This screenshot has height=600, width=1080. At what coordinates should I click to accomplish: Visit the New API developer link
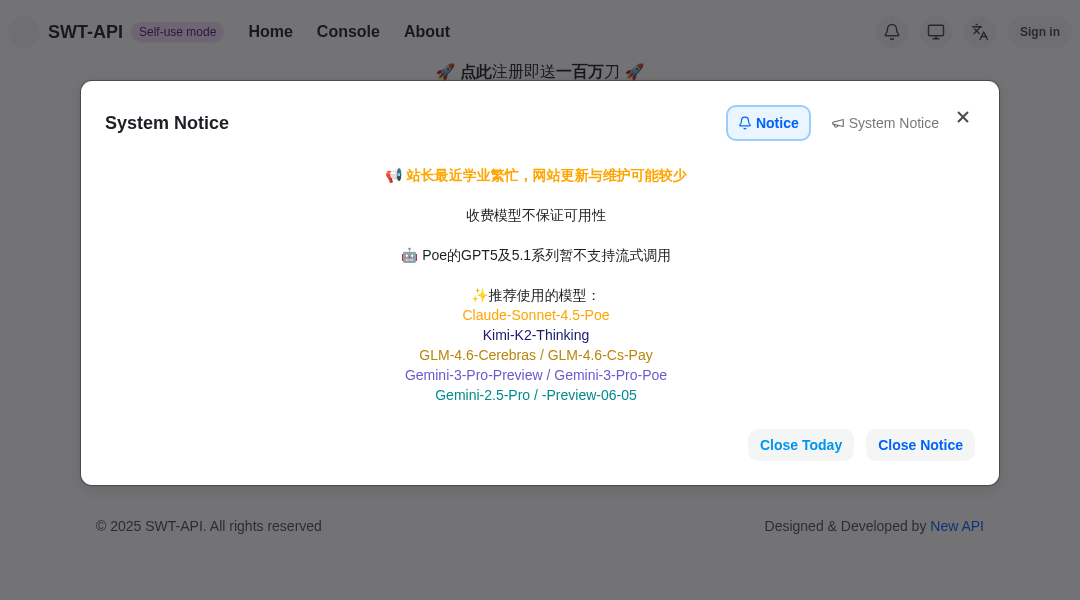coord(957,525)
